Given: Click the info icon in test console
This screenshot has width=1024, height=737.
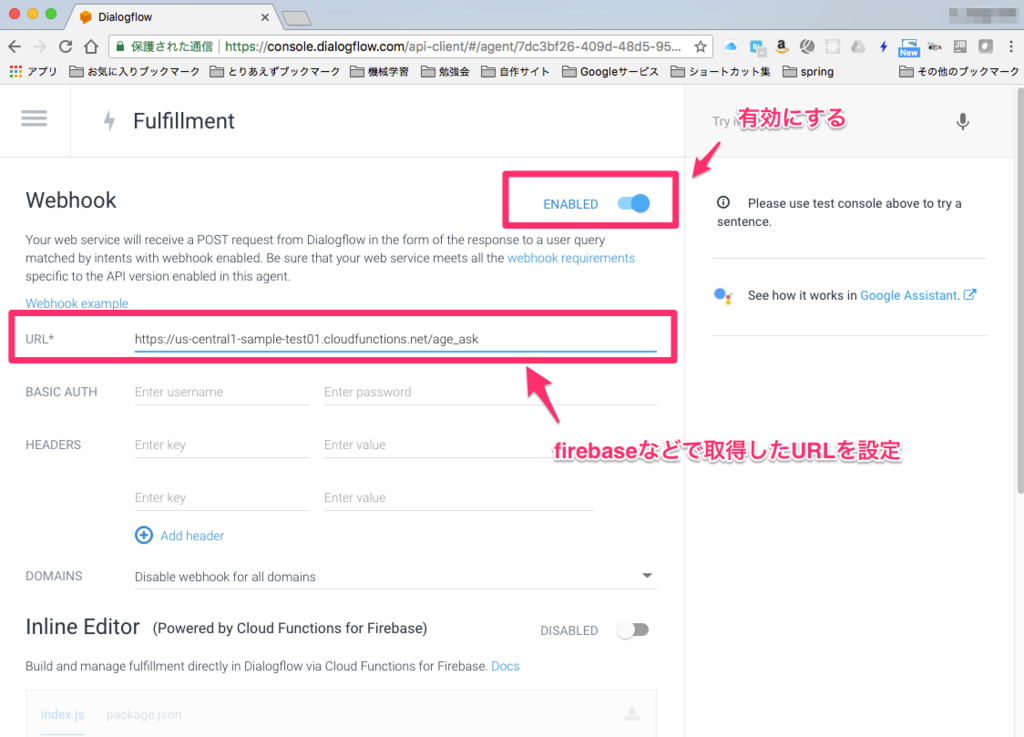Looking at the screenshot, I should point(723,202).
